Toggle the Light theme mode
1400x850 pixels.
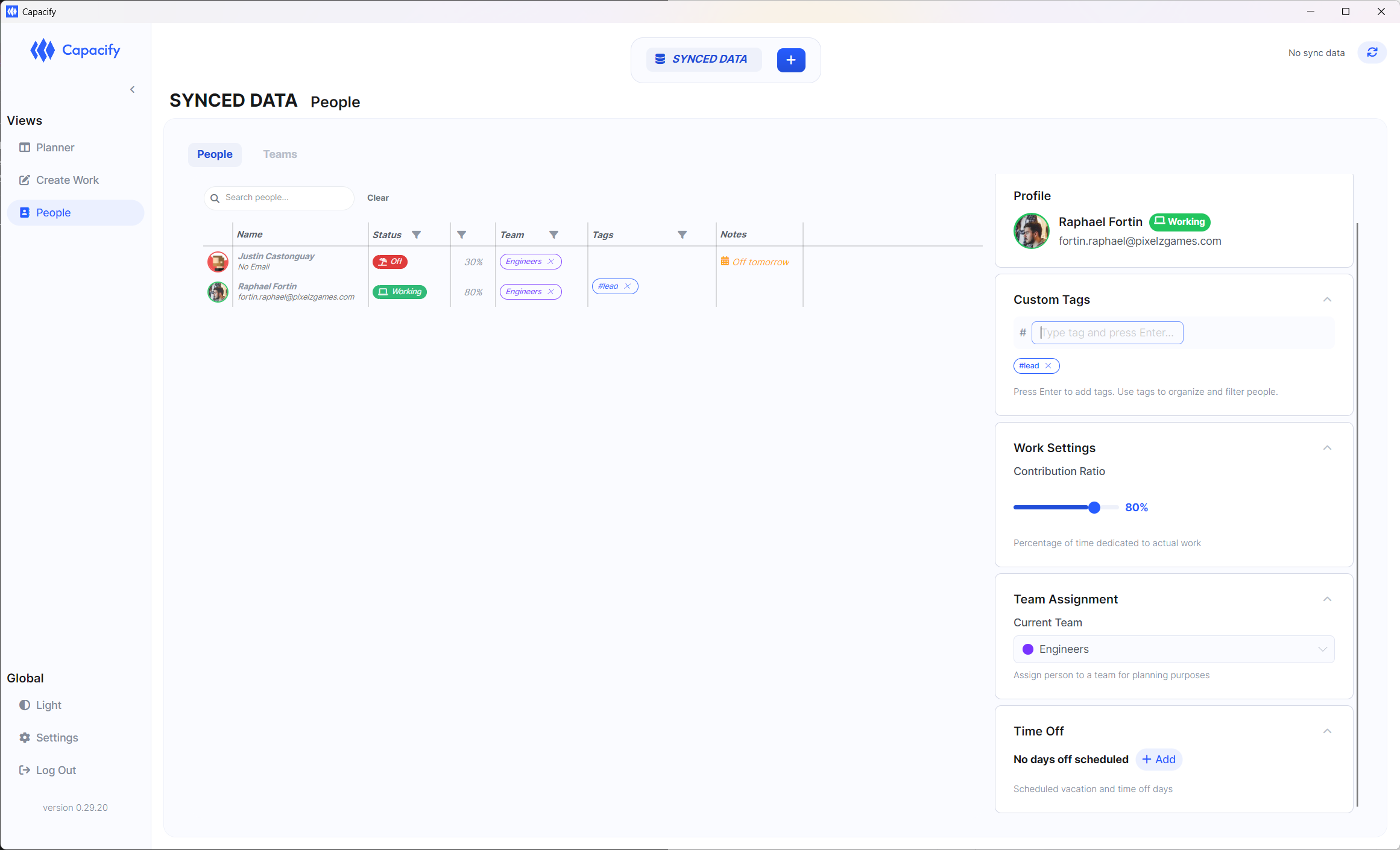(x=48, y=705)
